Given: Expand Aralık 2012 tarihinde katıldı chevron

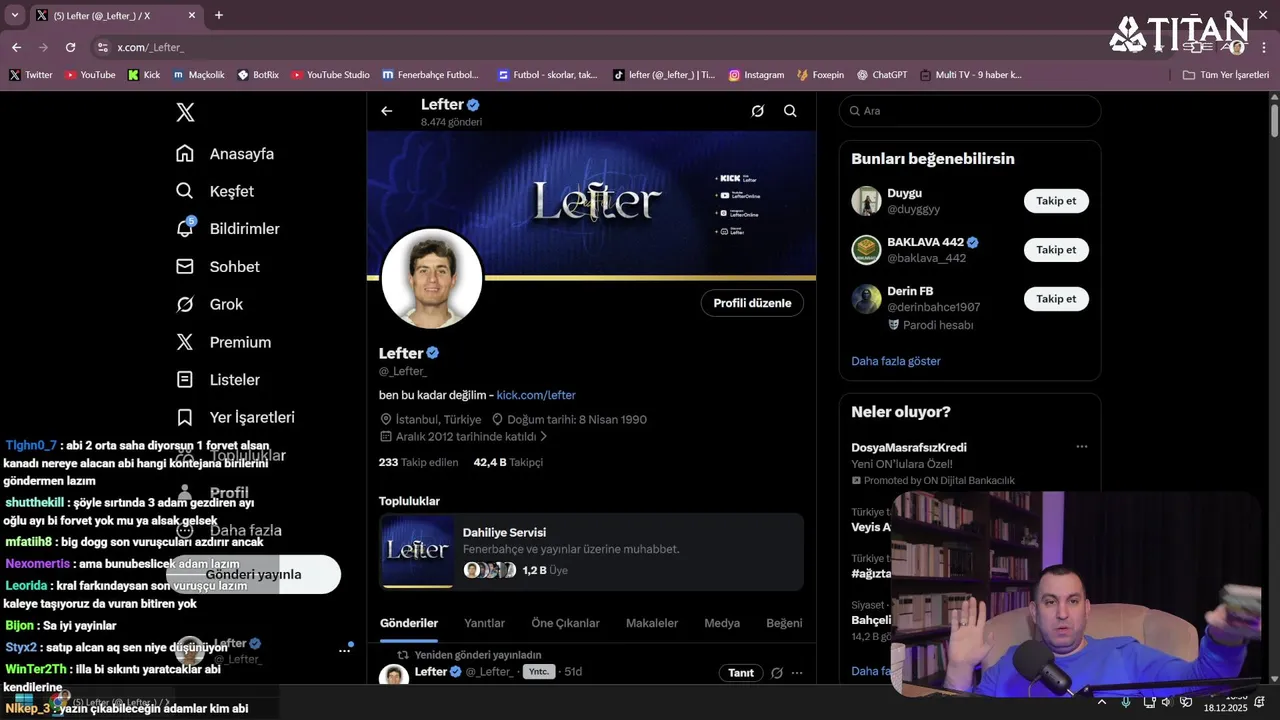Looking at the screenshot, I should [544, 437].
